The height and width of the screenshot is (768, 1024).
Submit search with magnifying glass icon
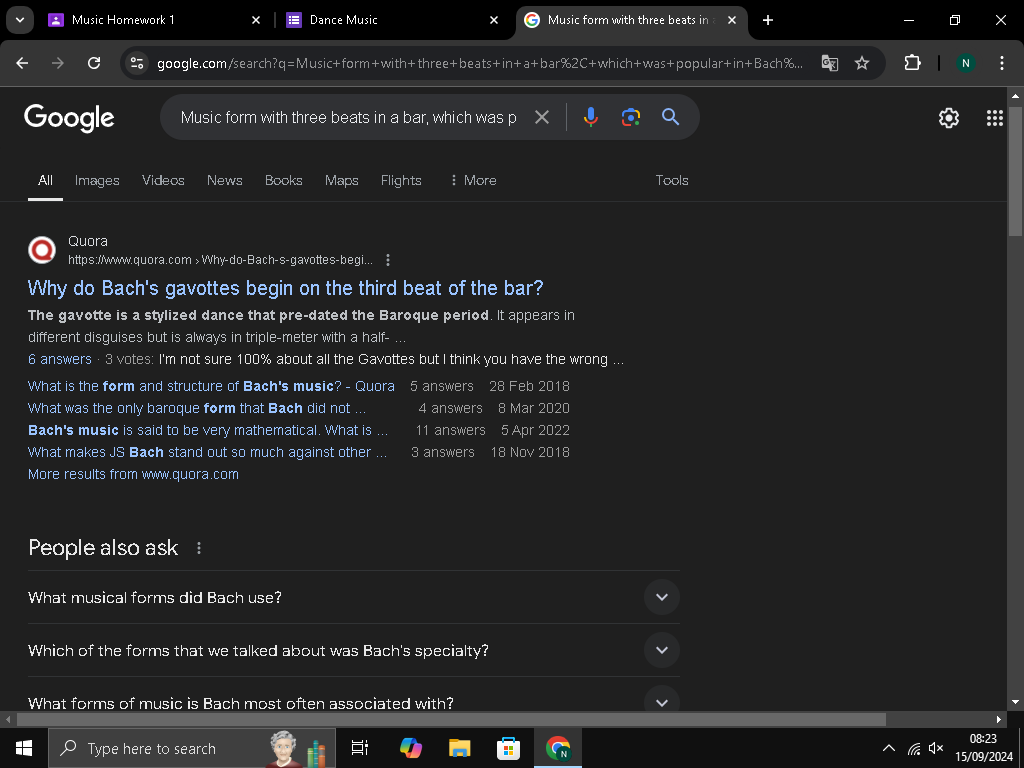[x=671, y=118]
